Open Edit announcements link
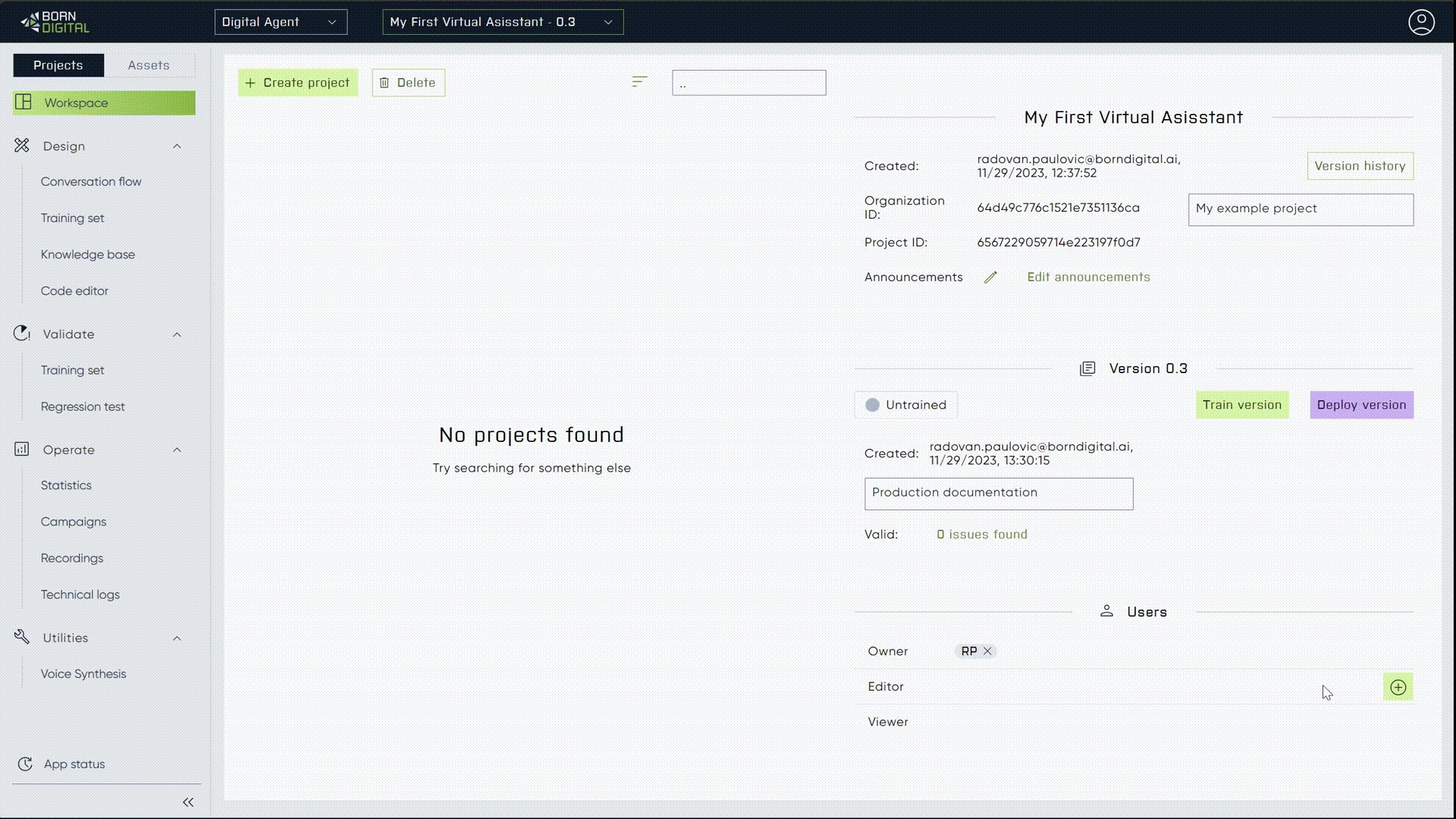The width and height of the screenshot is (1456, 819). click(x=1088, y=278)
